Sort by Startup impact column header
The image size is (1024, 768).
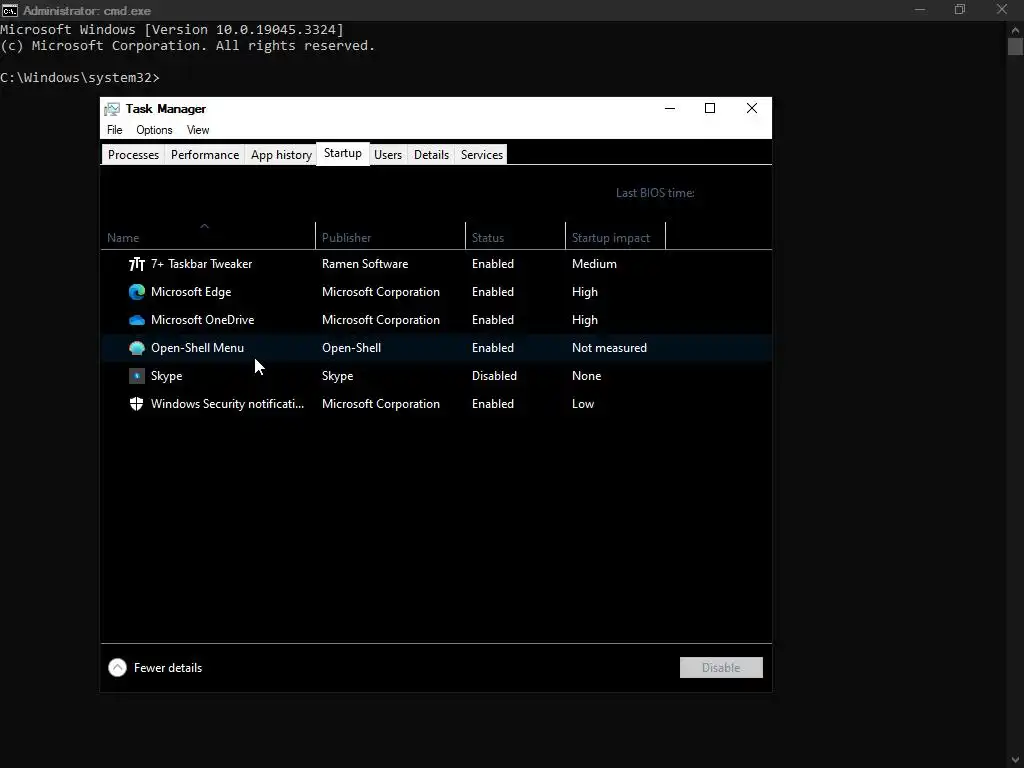(x=615, y=236)
